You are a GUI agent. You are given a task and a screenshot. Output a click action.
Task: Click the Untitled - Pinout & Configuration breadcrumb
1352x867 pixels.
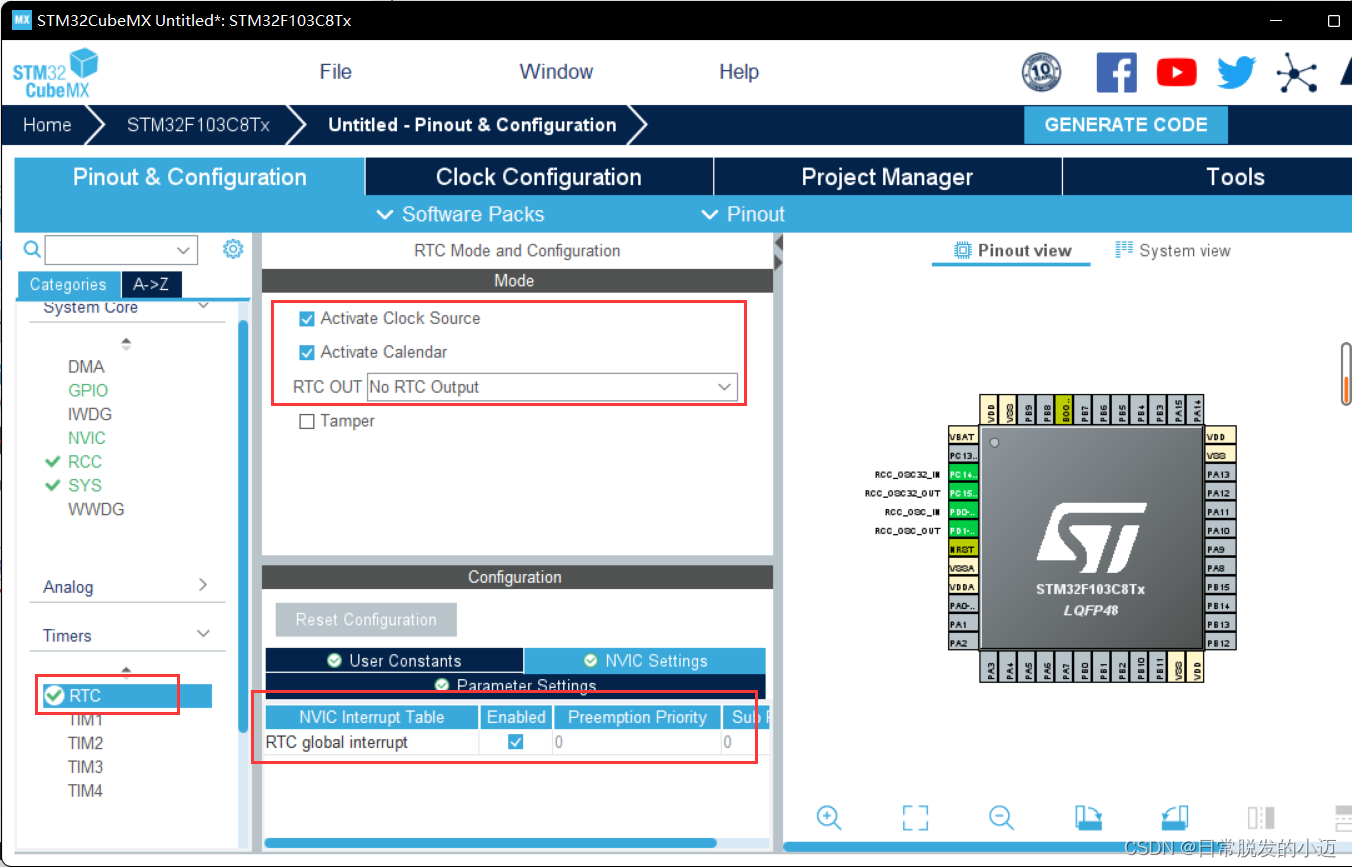tap(472, 125)
